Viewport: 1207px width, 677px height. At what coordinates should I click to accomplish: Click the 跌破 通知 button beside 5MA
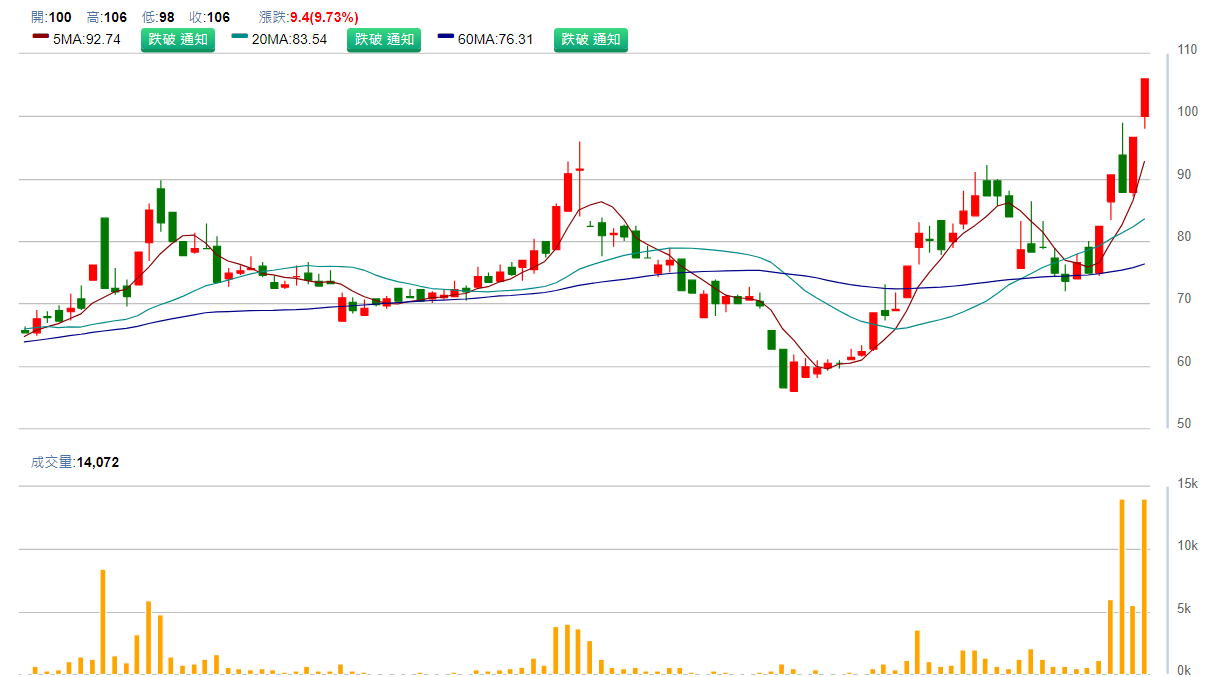[177, 40]
